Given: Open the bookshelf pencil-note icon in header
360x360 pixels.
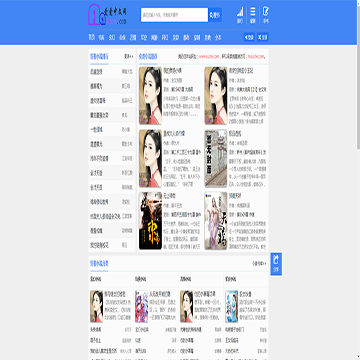Looking at the screenshot, I should click(266, 15).
